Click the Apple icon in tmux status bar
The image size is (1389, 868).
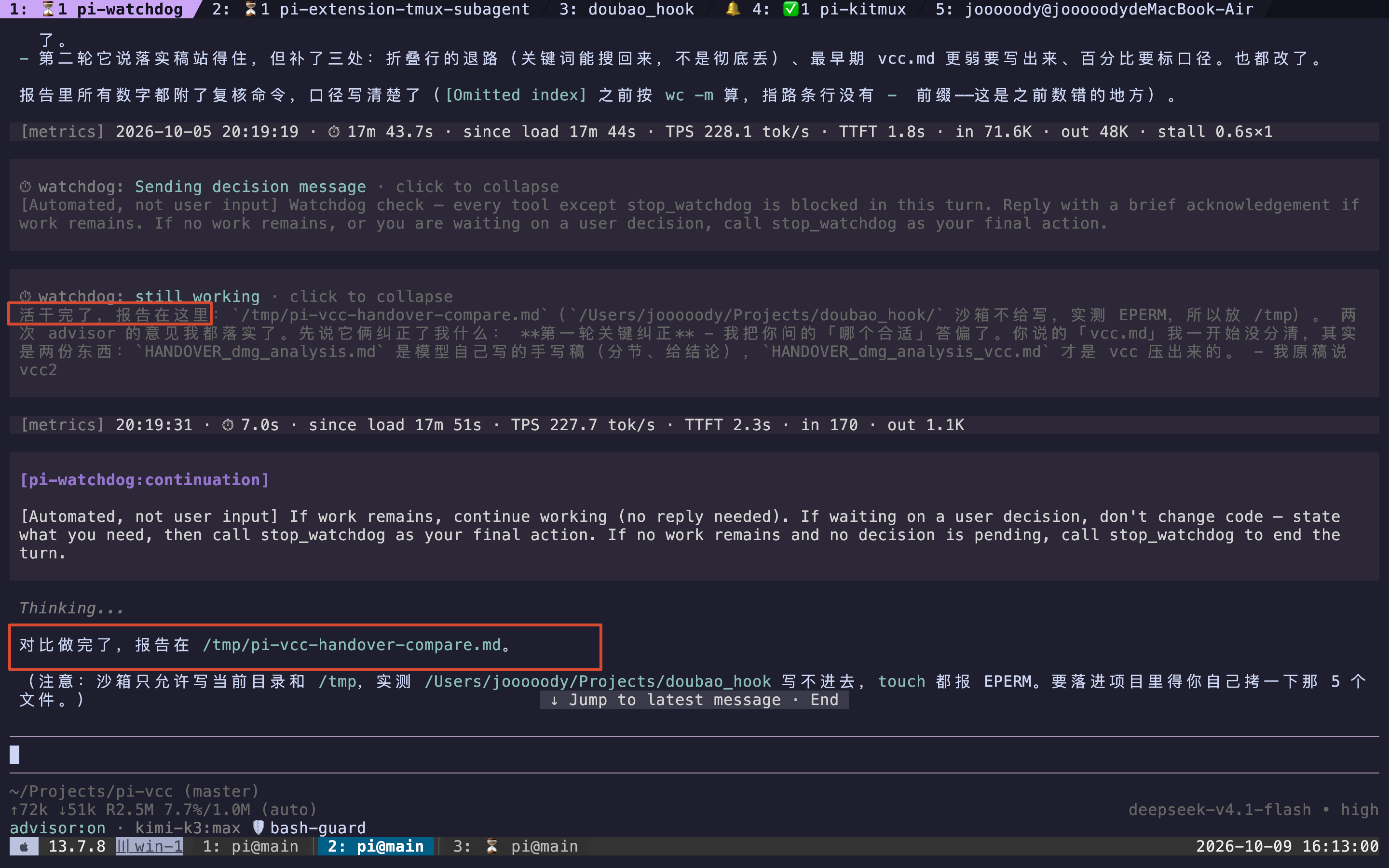24,846
